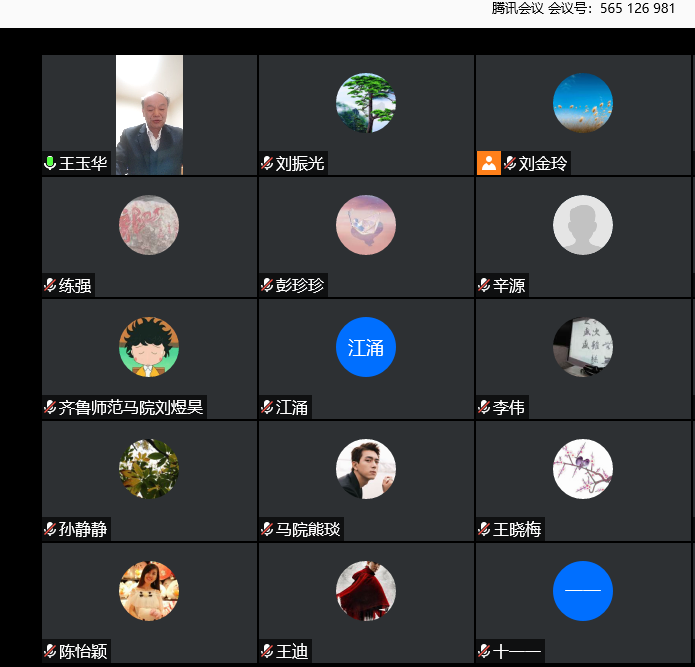Select the blue 江涌 initials avatar
695x667 pixels.
tap(366, 347)
